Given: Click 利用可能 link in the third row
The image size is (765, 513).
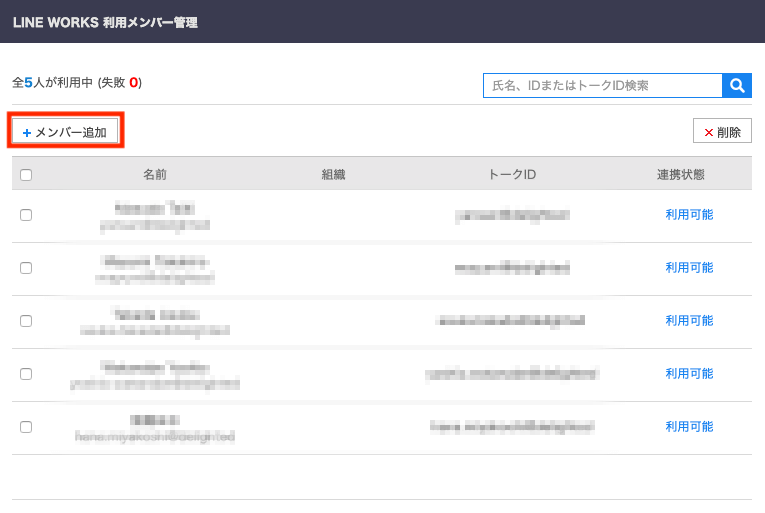Looking at the screenshot, I should pos(689,321).
